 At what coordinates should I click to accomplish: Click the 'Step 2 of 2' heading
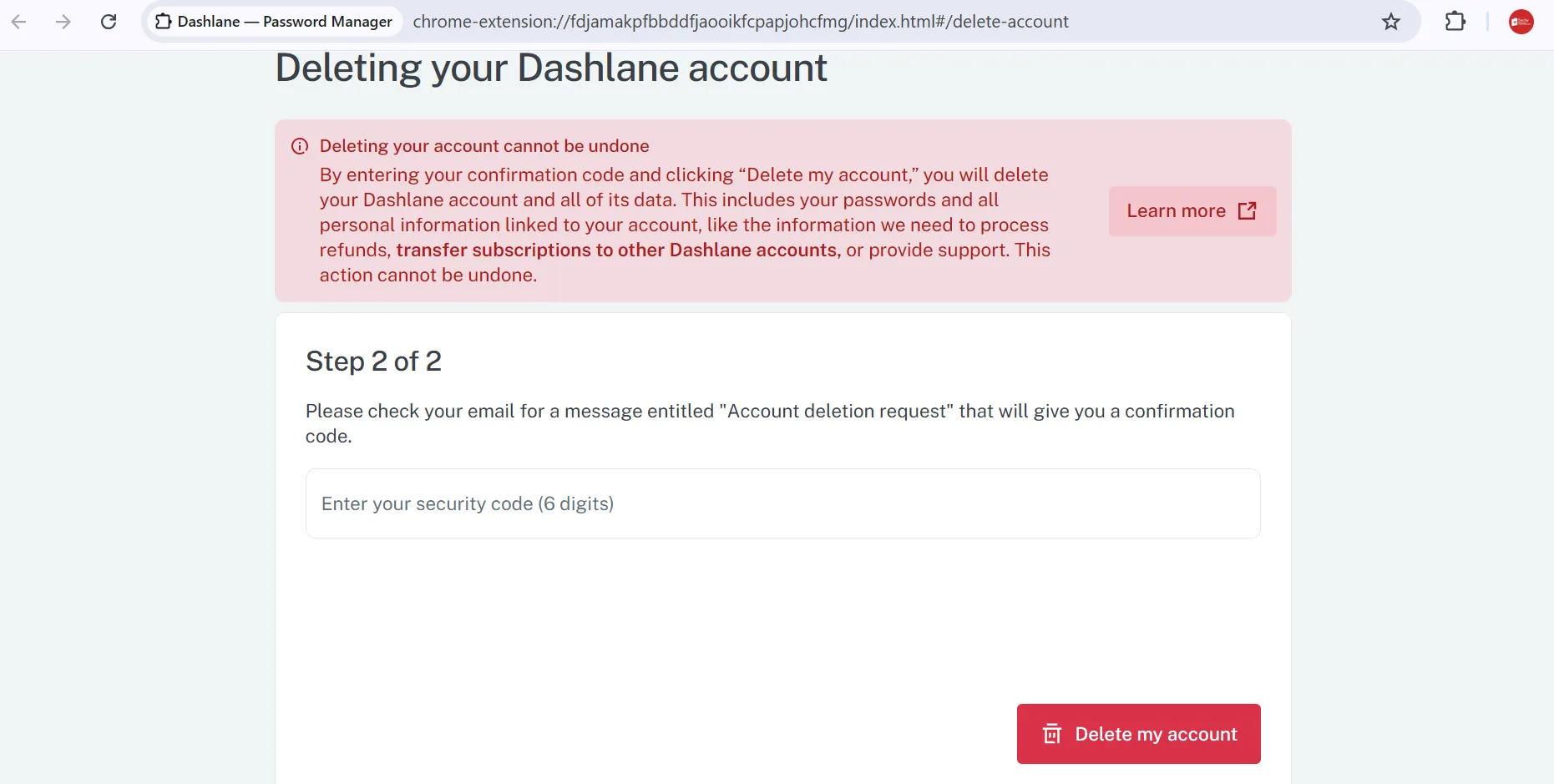[373, 361]
